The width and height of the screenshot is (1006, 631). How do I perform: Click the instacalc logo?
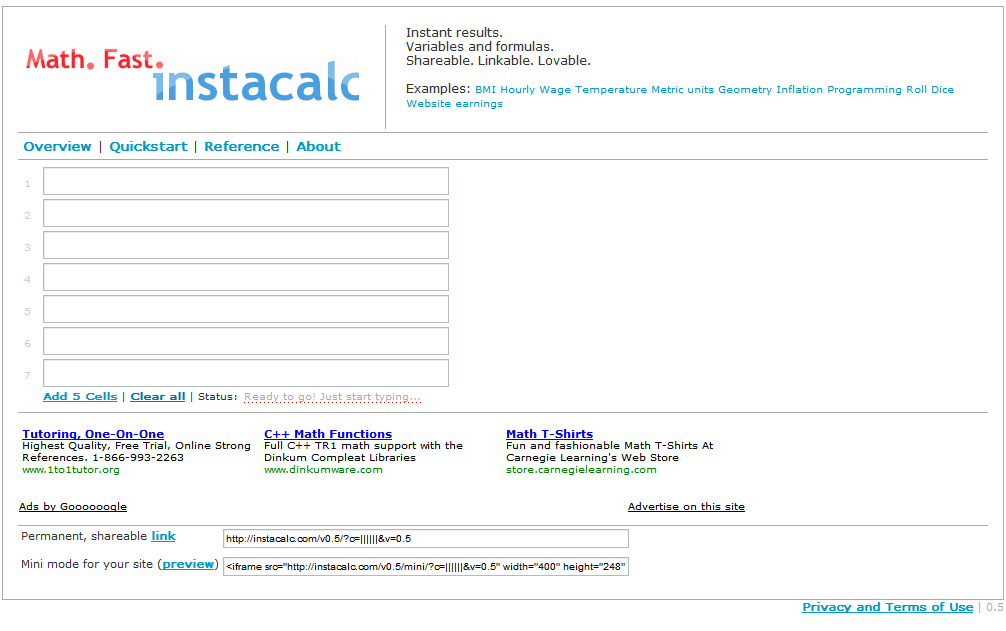coord(256,85)
